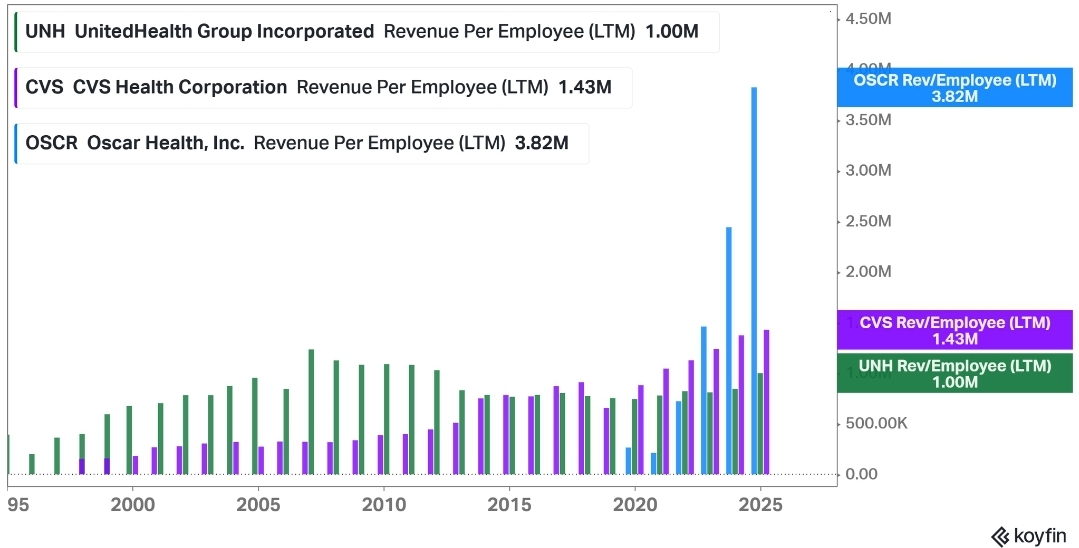Click the 500.00K y-axis label
This screenshot has width=1079, height=548.
click(x=877, y=423)
